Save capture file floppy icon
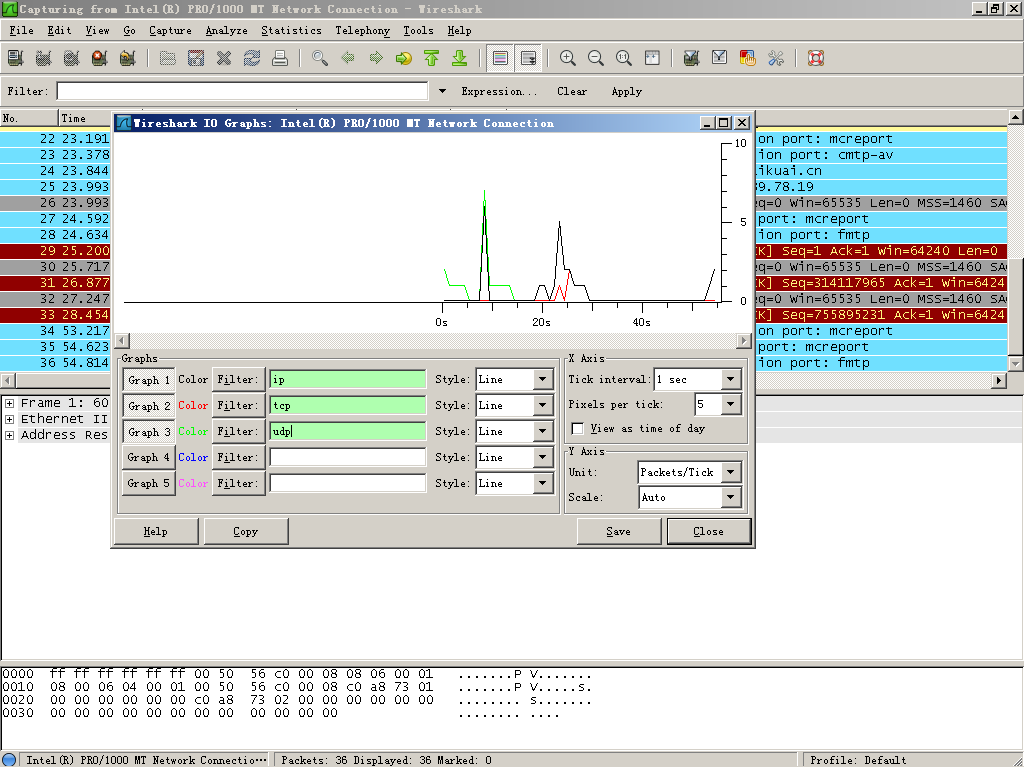Image resolution: width=1024 pixels, height=768 pixels. [x=196, y=58]
